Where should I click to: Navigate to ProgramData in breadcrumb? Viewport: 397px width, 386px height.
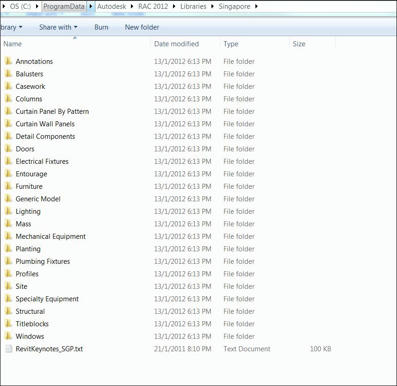point(64,6)
